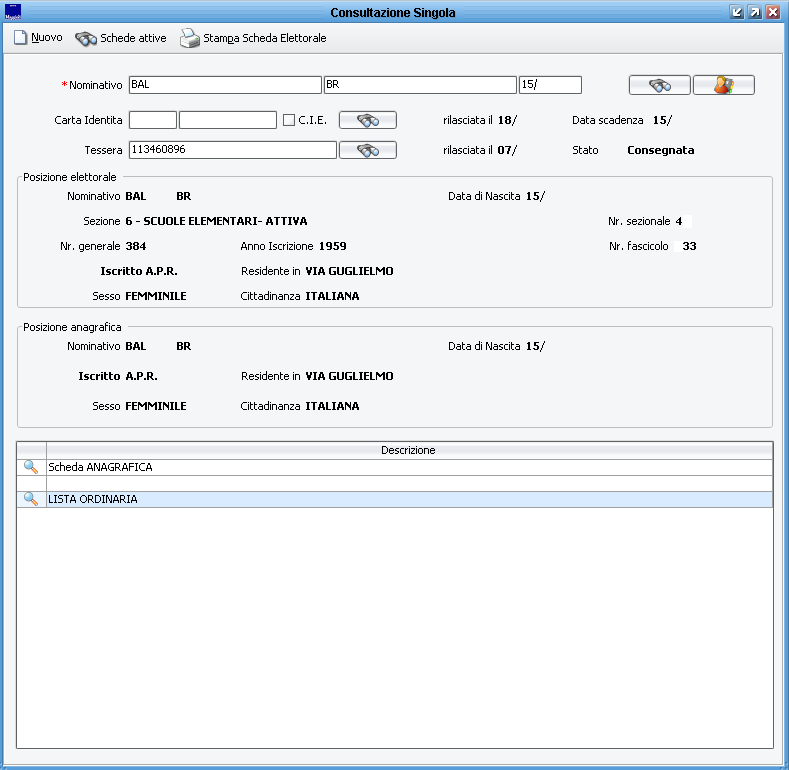This screenshot has height=770, width=789.
Task: Click the person icon button near Nominativo
Action: click(x=723, y=85)
